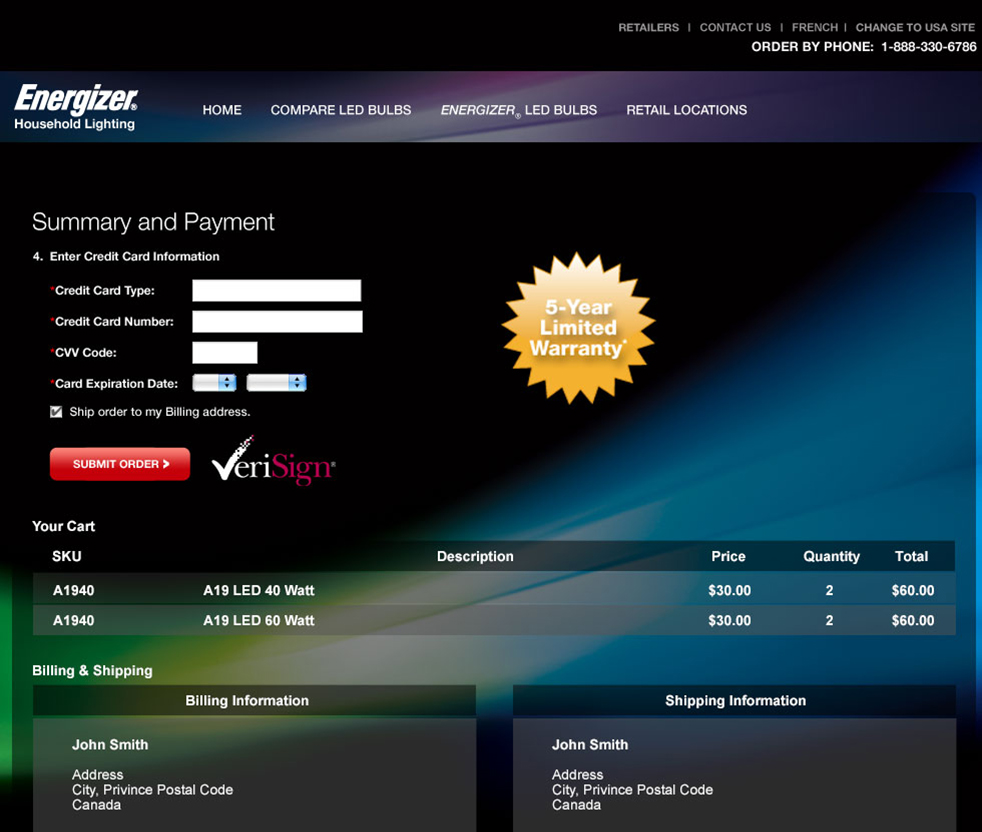Open the Retailers link at top
Image resolution: width=982 pixels, height=832 pixels.
pos(648,28)
